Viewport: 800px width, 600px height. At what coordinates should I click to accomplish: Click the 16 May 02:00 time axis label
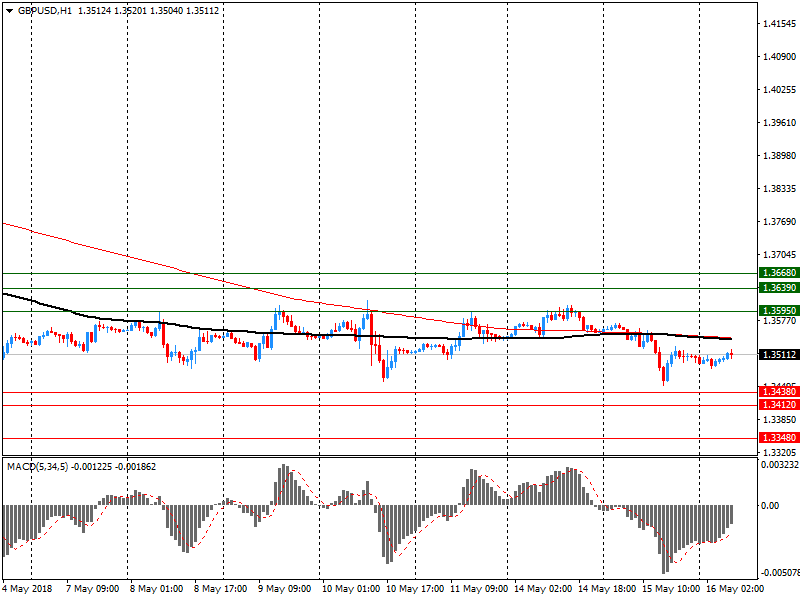(x=732, y=590)
